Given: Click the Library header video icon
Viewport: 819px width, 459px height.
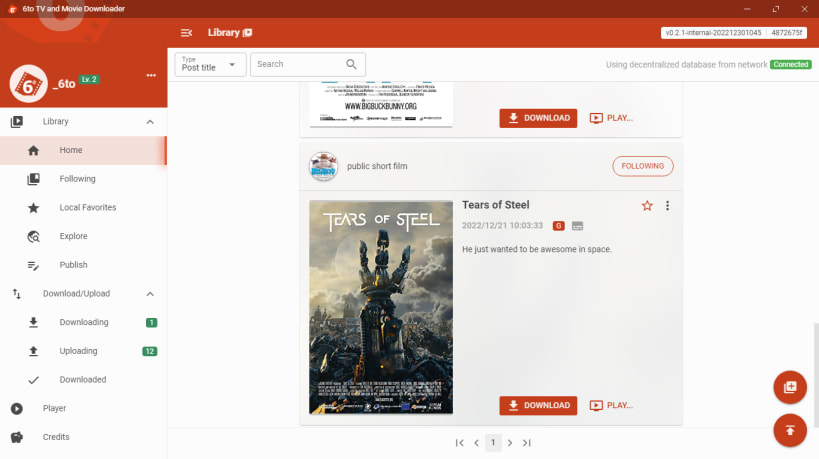Looking at the screenshot, I should (248, 32).
